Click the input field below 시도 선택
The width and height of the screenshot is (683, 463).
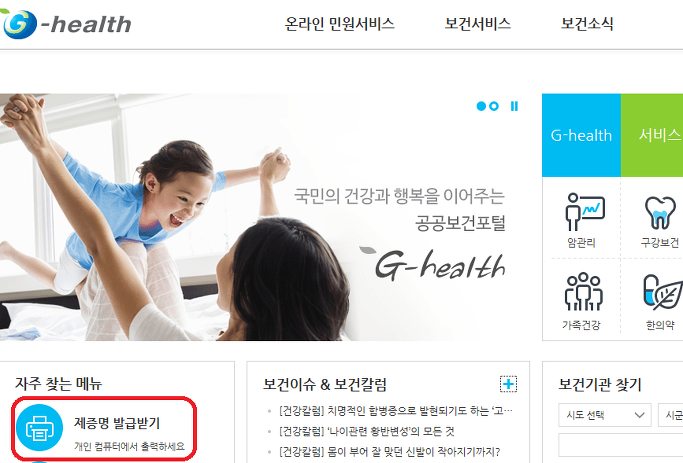(x=621, y=445)
